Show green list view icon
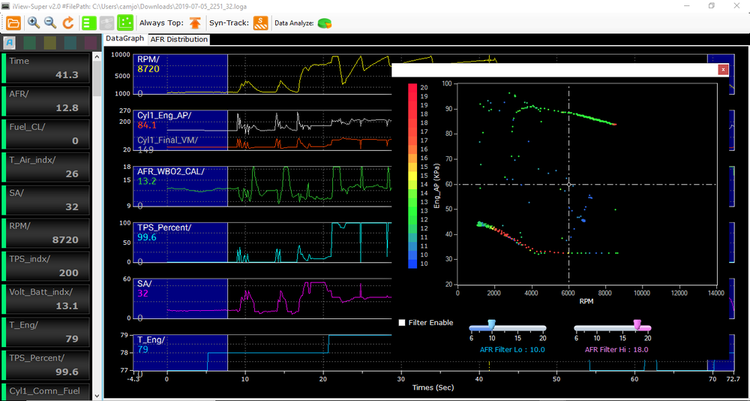The image size is (750, 401). click(88, 22)
